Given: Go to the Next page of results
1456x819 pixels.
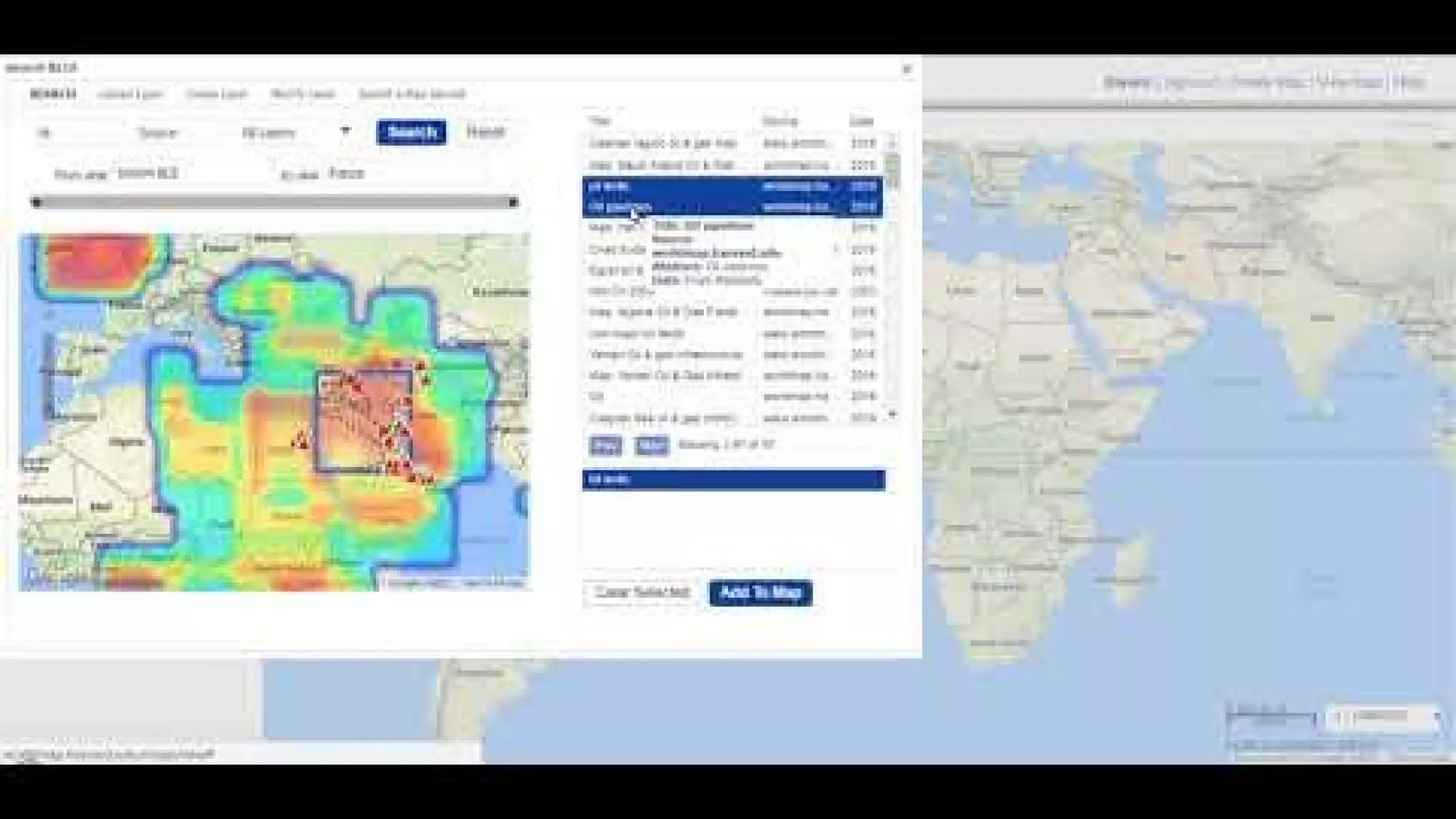Looking at the screenshot, I should (651, 446).
